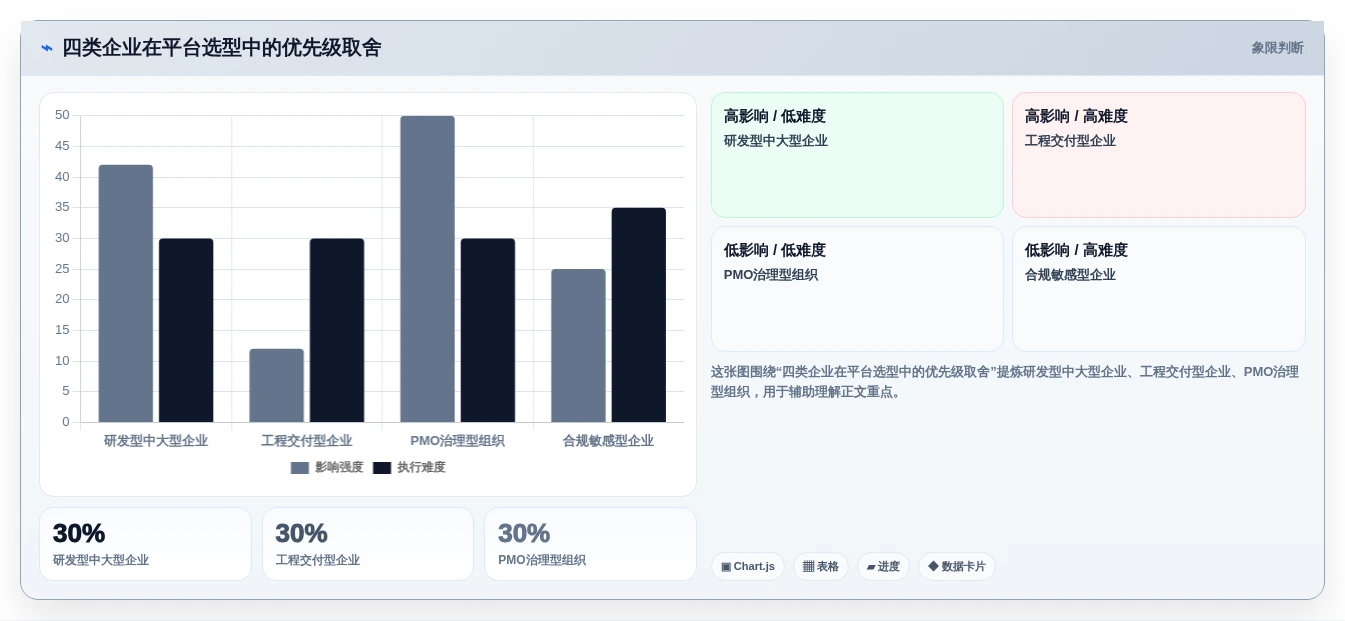The width and height of the screenshot is (1345, 621).
Task: Open the 低影响 / 高难度 quadrant card
Action: 1159,289
